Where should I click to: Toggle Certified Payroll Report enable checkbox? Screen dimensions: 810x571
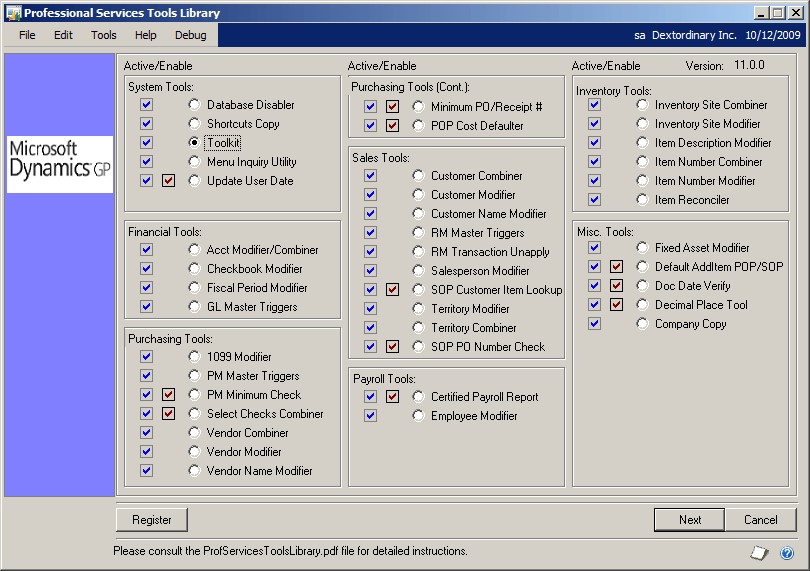[x=393, y=397]
